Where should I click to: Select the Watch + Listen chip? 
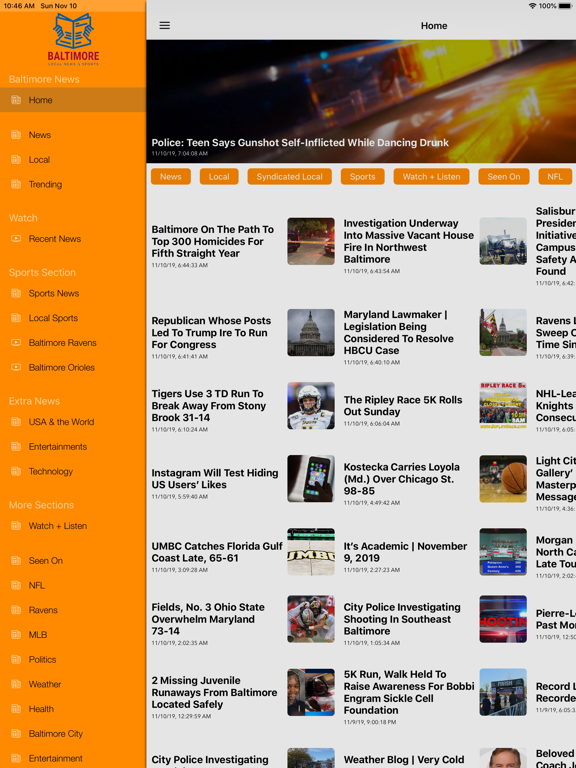tap(432, 177)
